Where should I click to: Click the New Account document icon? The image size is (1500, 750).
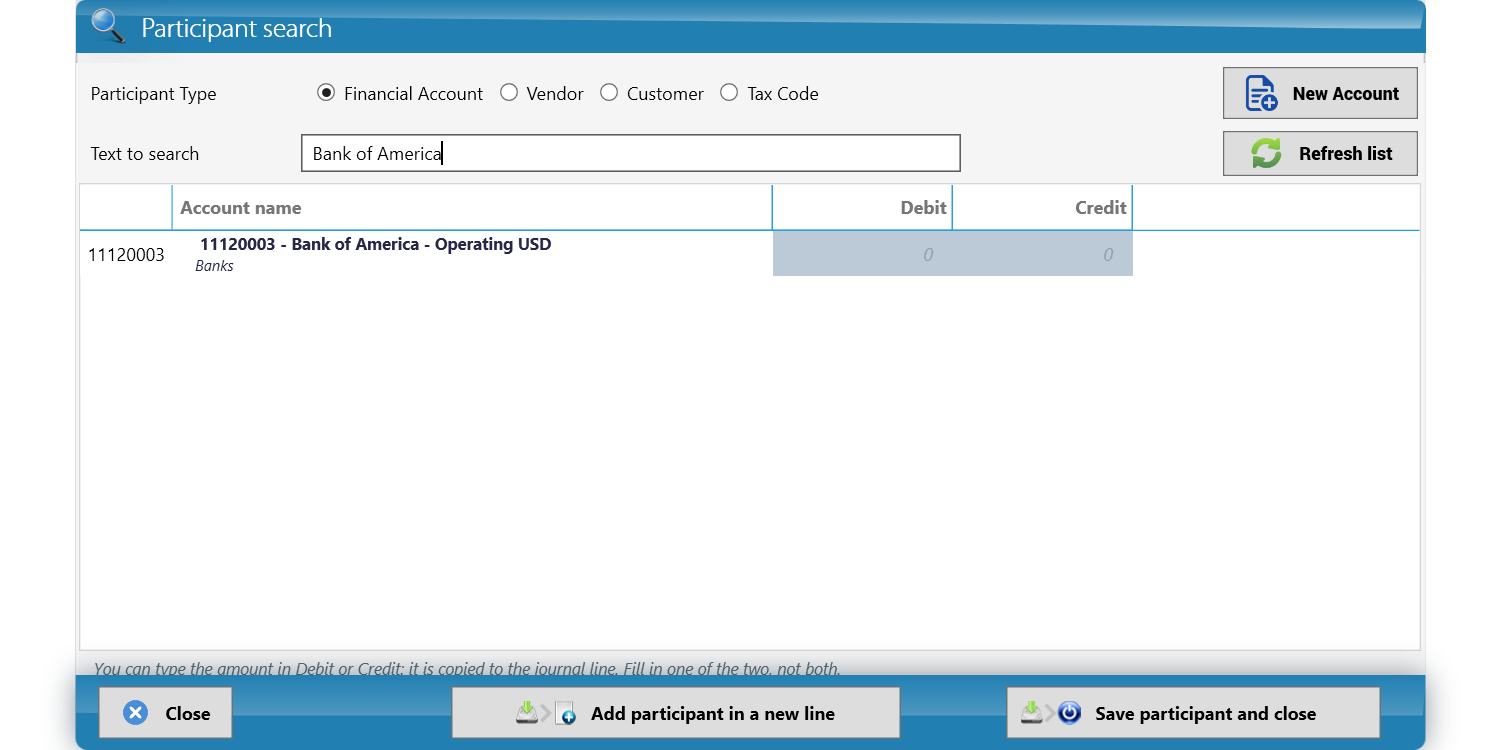(x=1261, y=93)
